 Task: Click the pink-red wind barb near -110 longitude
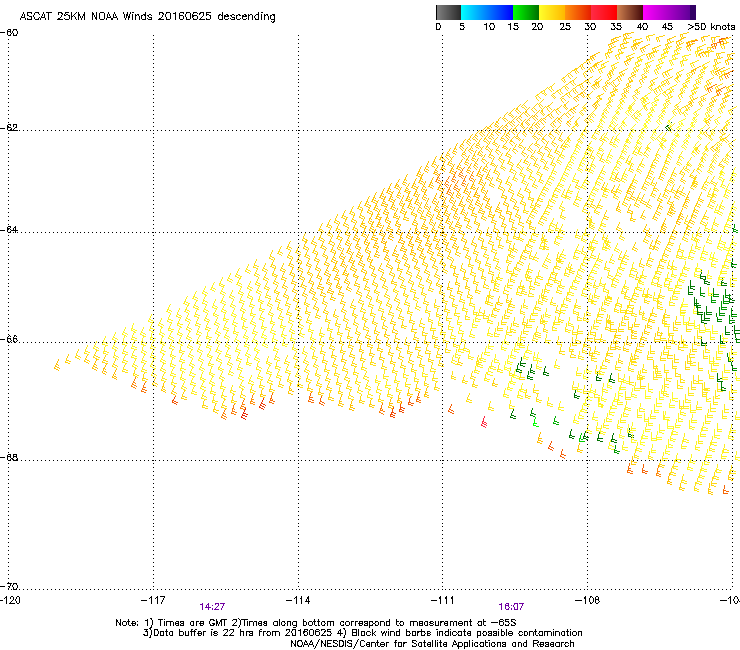(484, 422)
